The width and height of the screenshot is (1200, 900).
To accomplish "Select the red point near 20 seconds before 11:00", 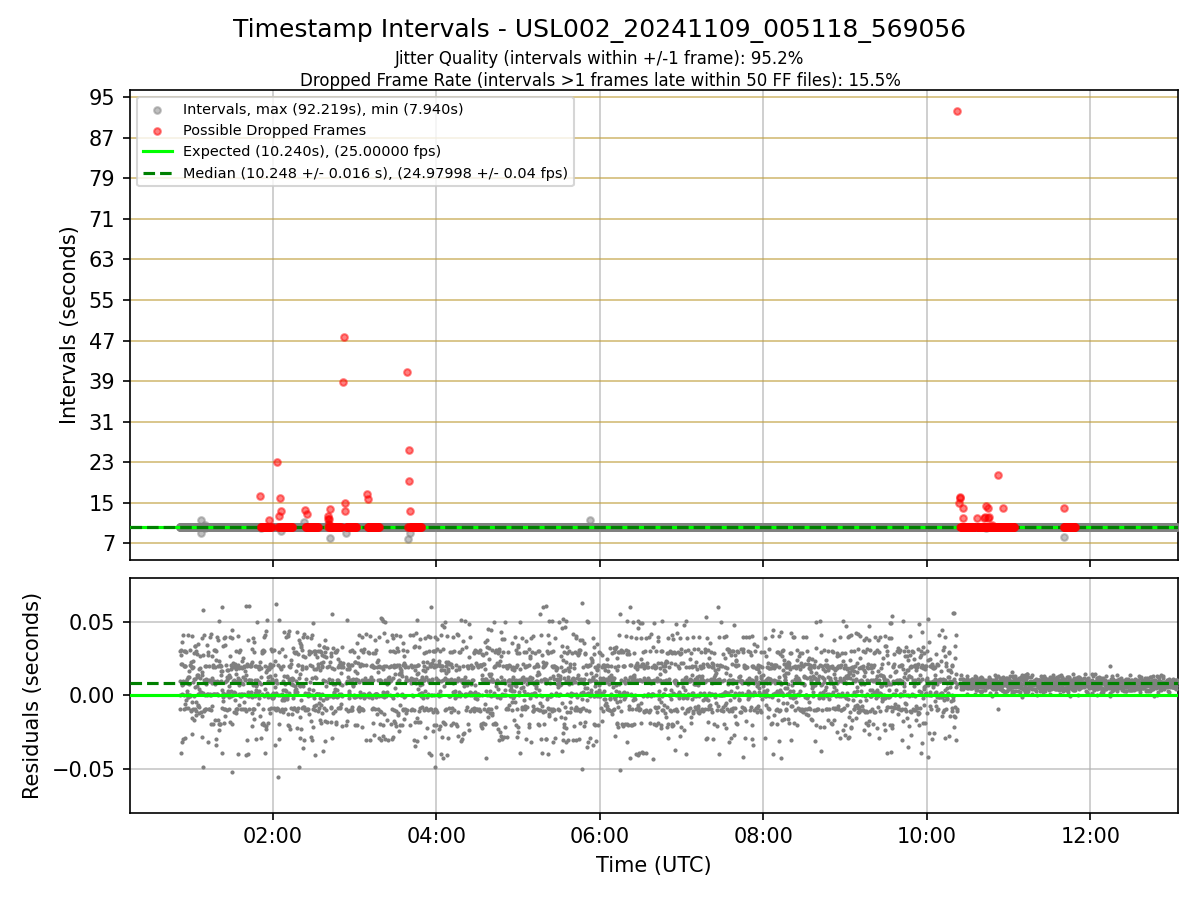I will coord(998,475).
